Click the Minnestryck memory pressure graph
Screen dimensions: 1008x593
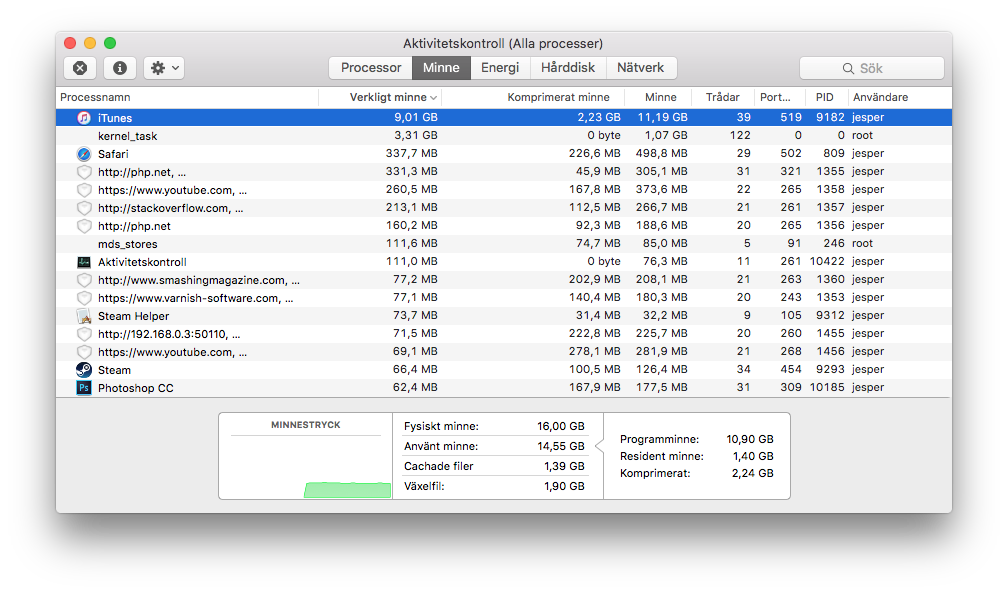tap(306, 467)
